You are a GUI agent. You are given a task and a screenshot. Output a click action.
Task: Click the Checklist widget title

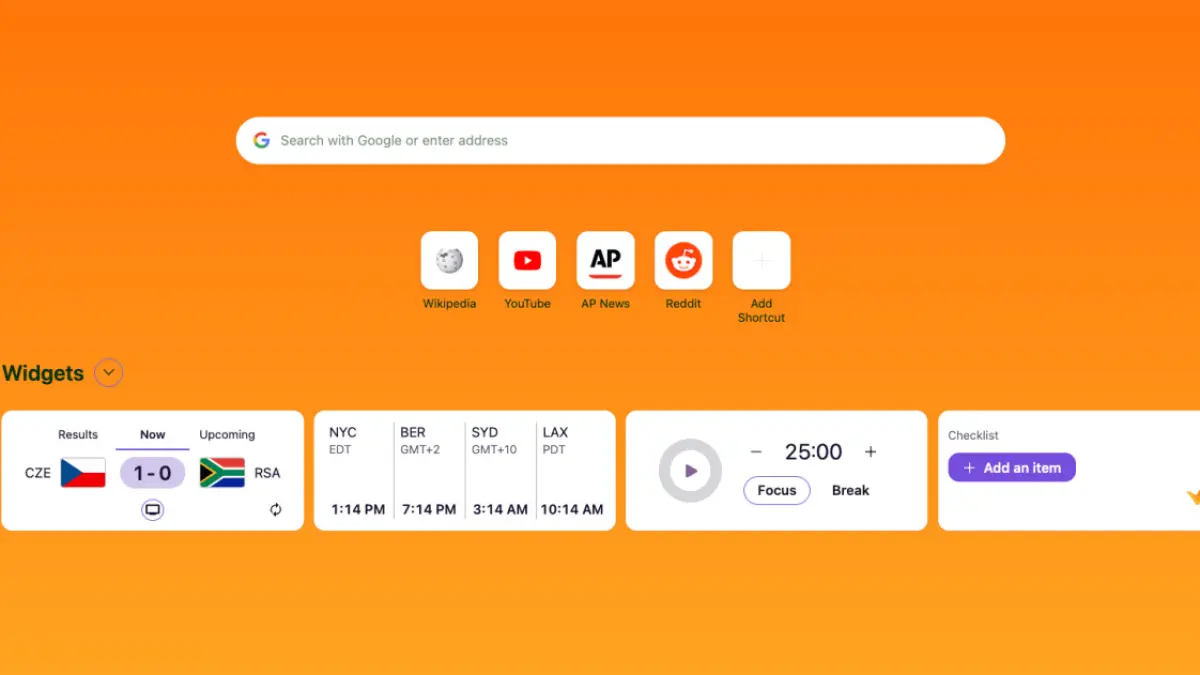[x=973, y=436]
